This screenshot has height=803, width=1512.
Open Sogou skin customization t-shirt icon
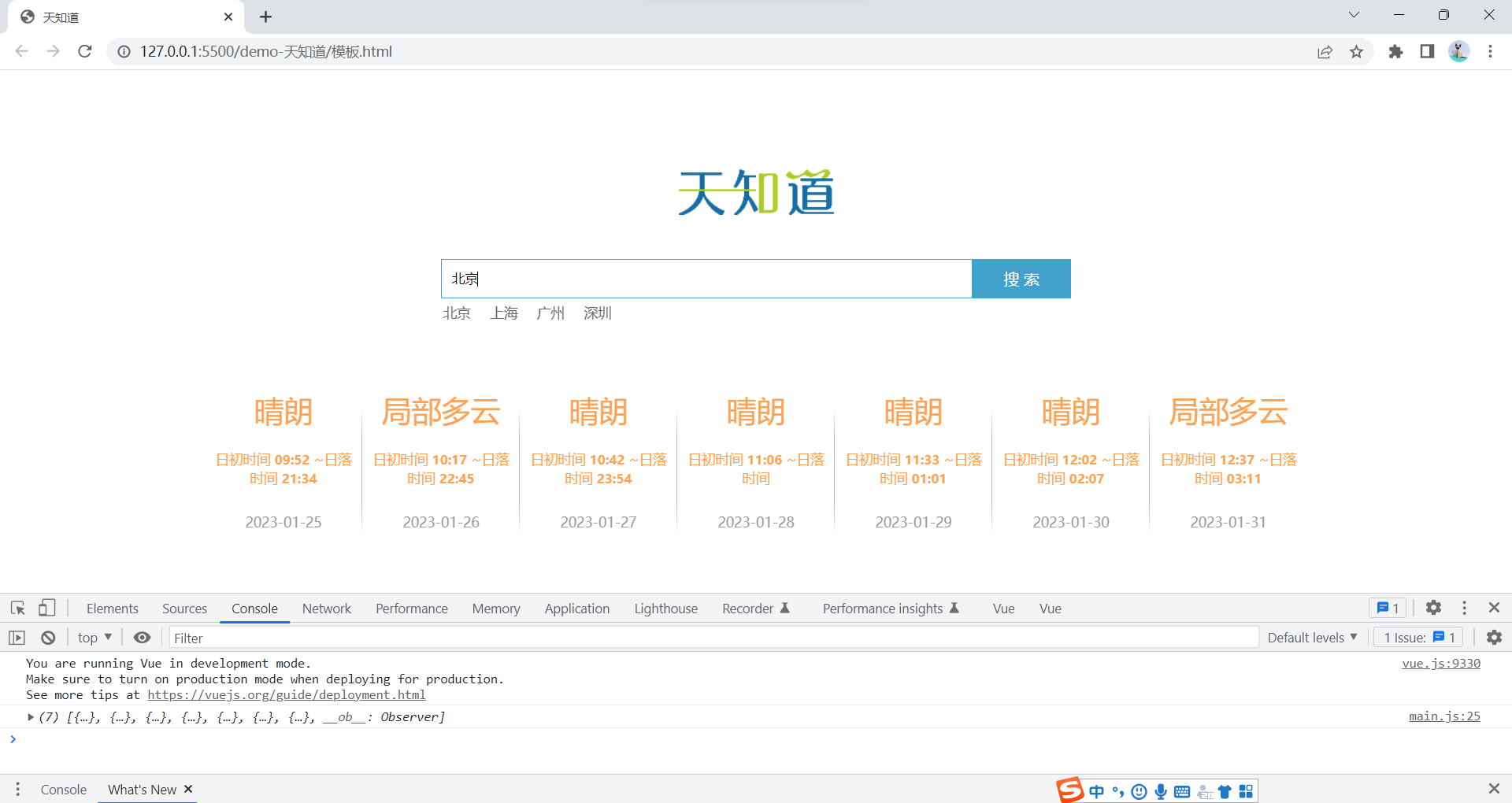(1225, 791)
